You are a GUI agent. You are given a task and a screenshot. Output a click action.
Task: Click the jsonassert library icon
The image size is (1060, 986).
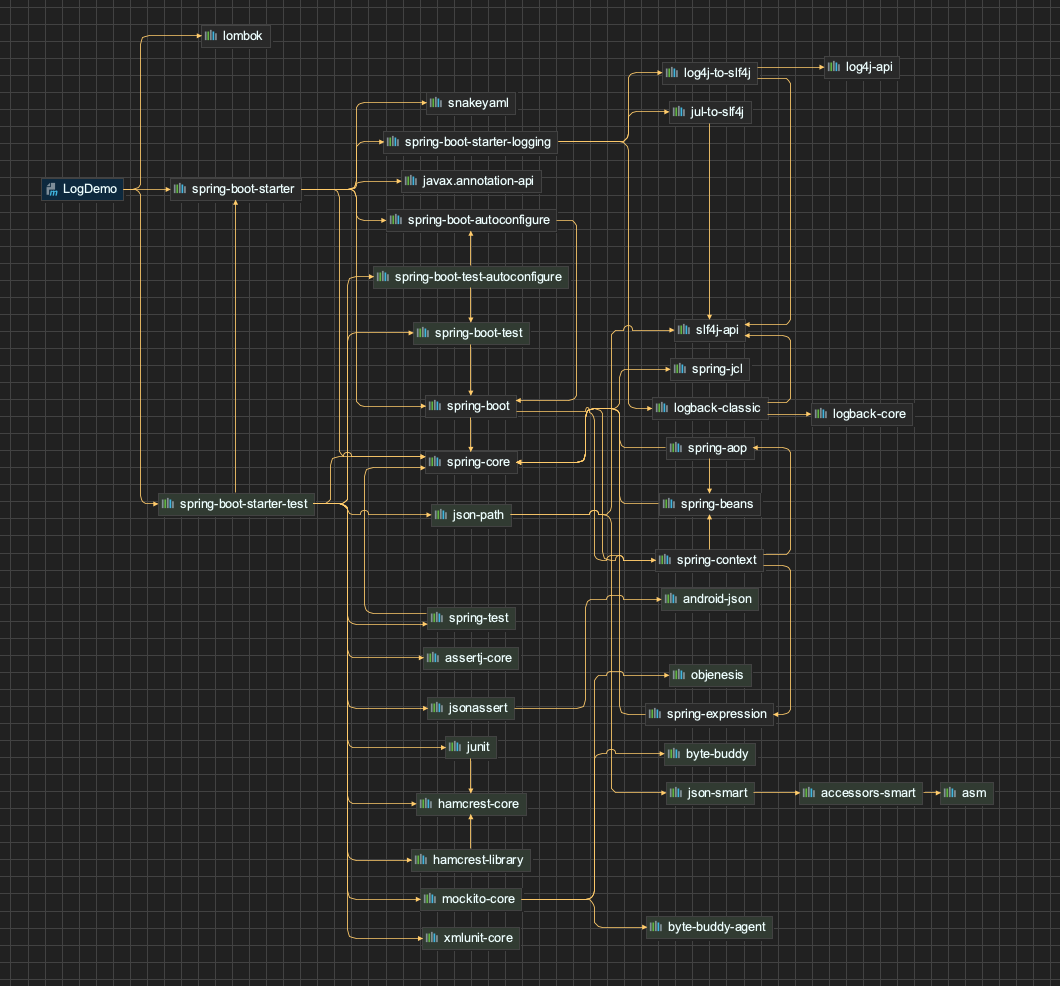click(x=437, y=708)
